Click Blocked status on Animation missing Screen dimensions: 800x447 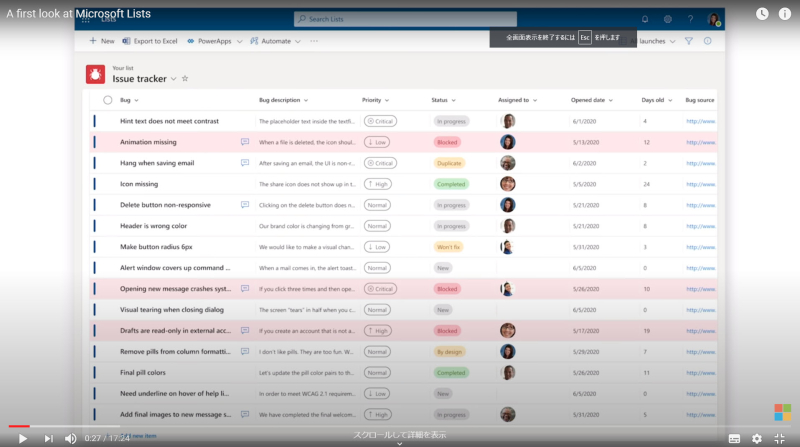[x=447, y=142]
